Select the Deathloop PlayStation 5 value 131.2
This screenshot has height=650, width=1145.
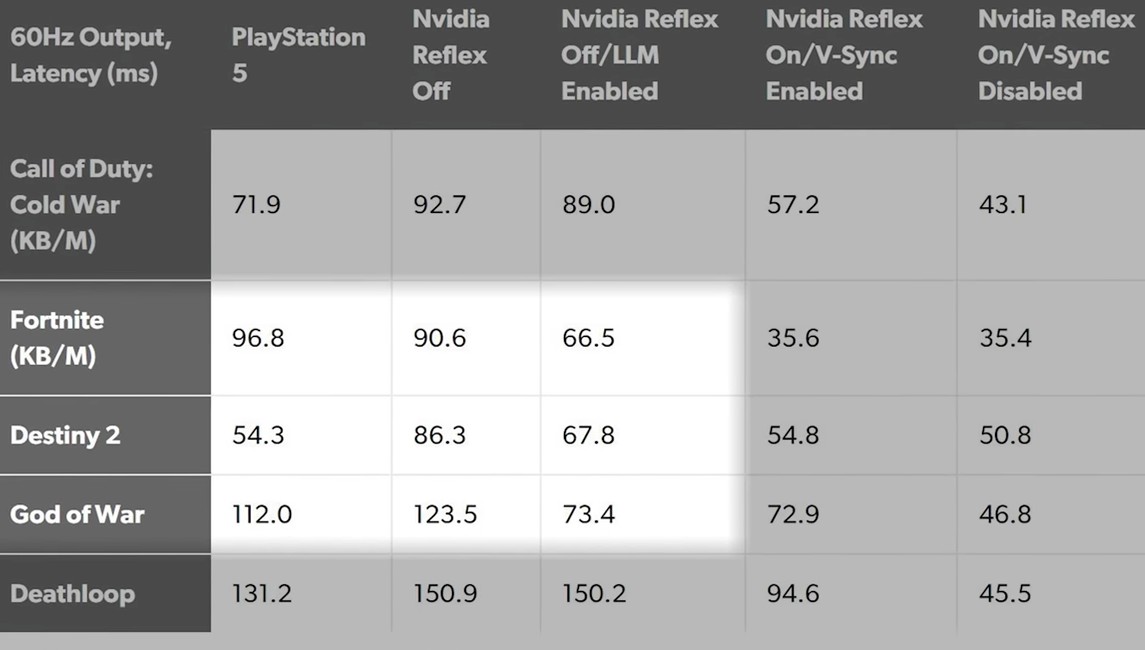[x=262, y=593]
